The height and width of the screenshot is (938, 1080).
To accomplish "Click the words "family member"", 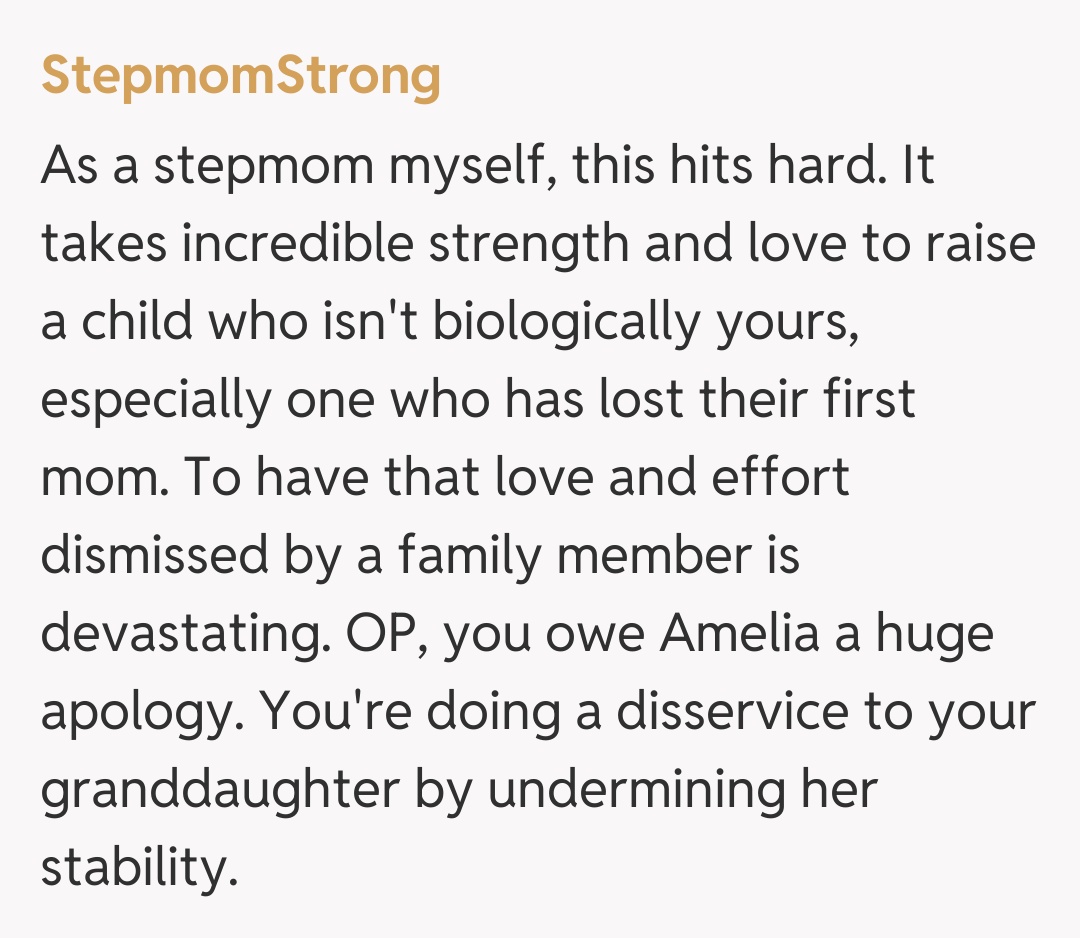I will (573, 556).
